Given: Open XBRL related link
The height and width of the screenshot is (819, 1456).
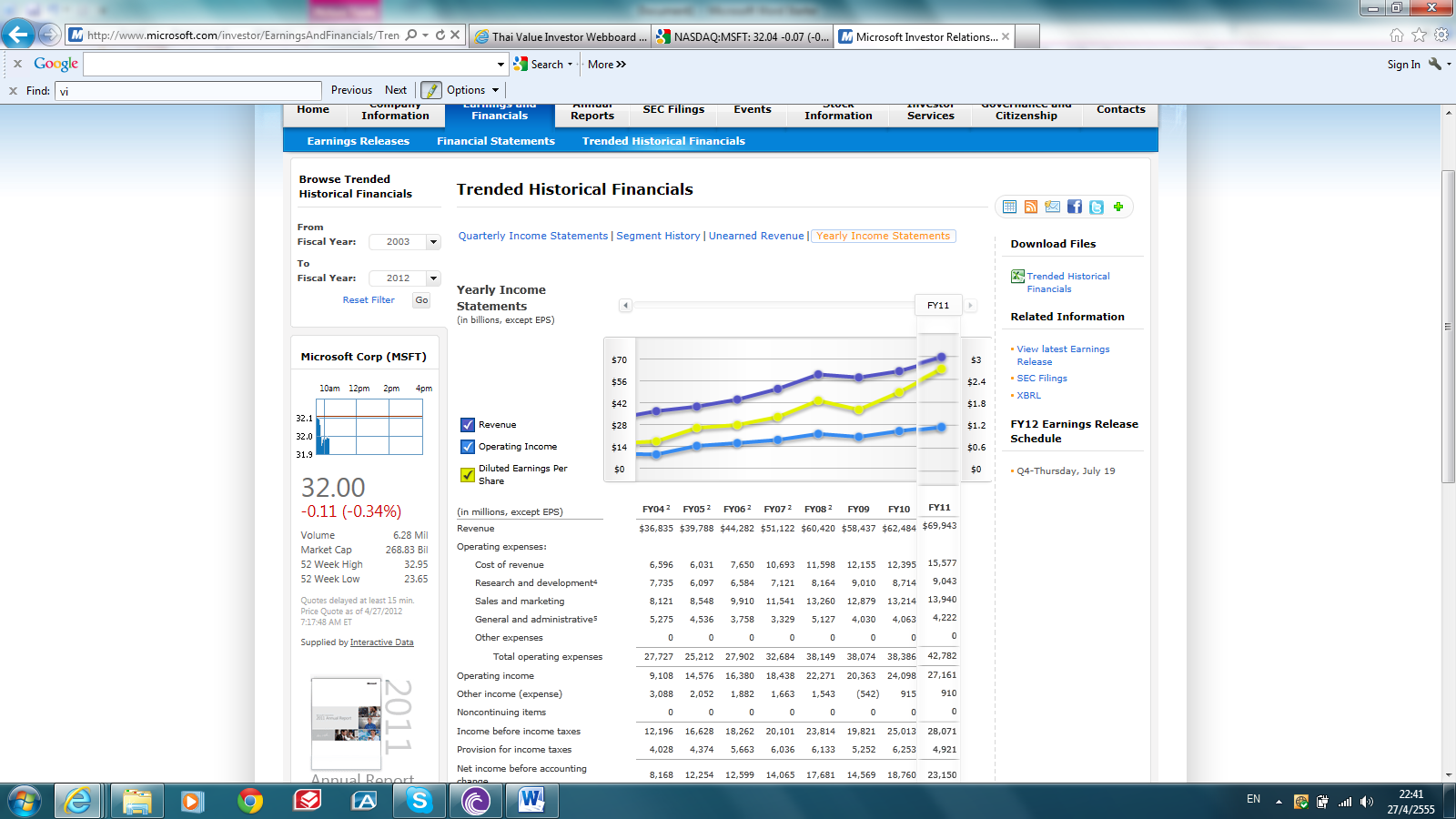Looking at the screenshot, I should [x=1028, y=396].
